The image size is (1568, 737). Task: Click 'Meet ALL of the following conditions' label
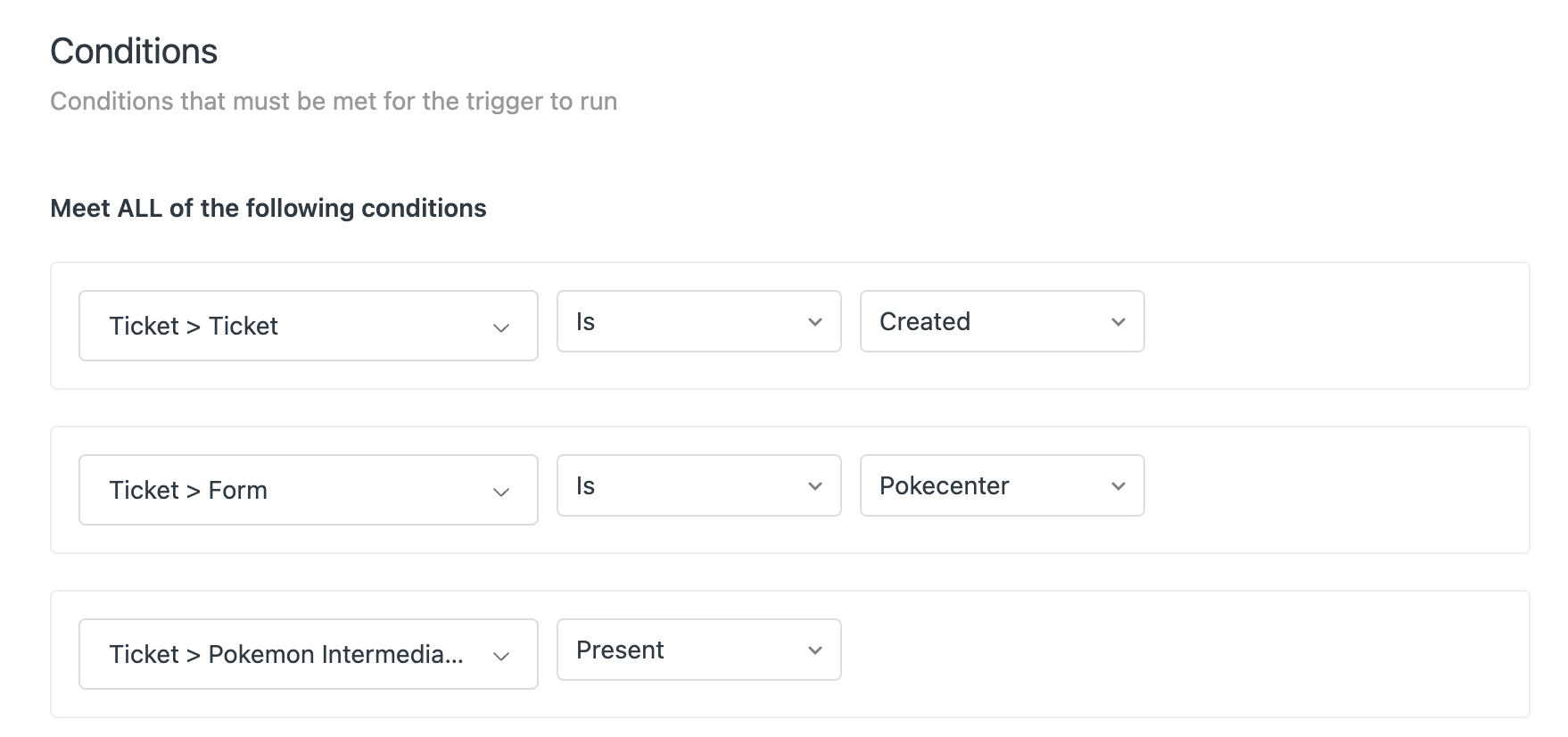pyautogui.click(x=268, y=208)
